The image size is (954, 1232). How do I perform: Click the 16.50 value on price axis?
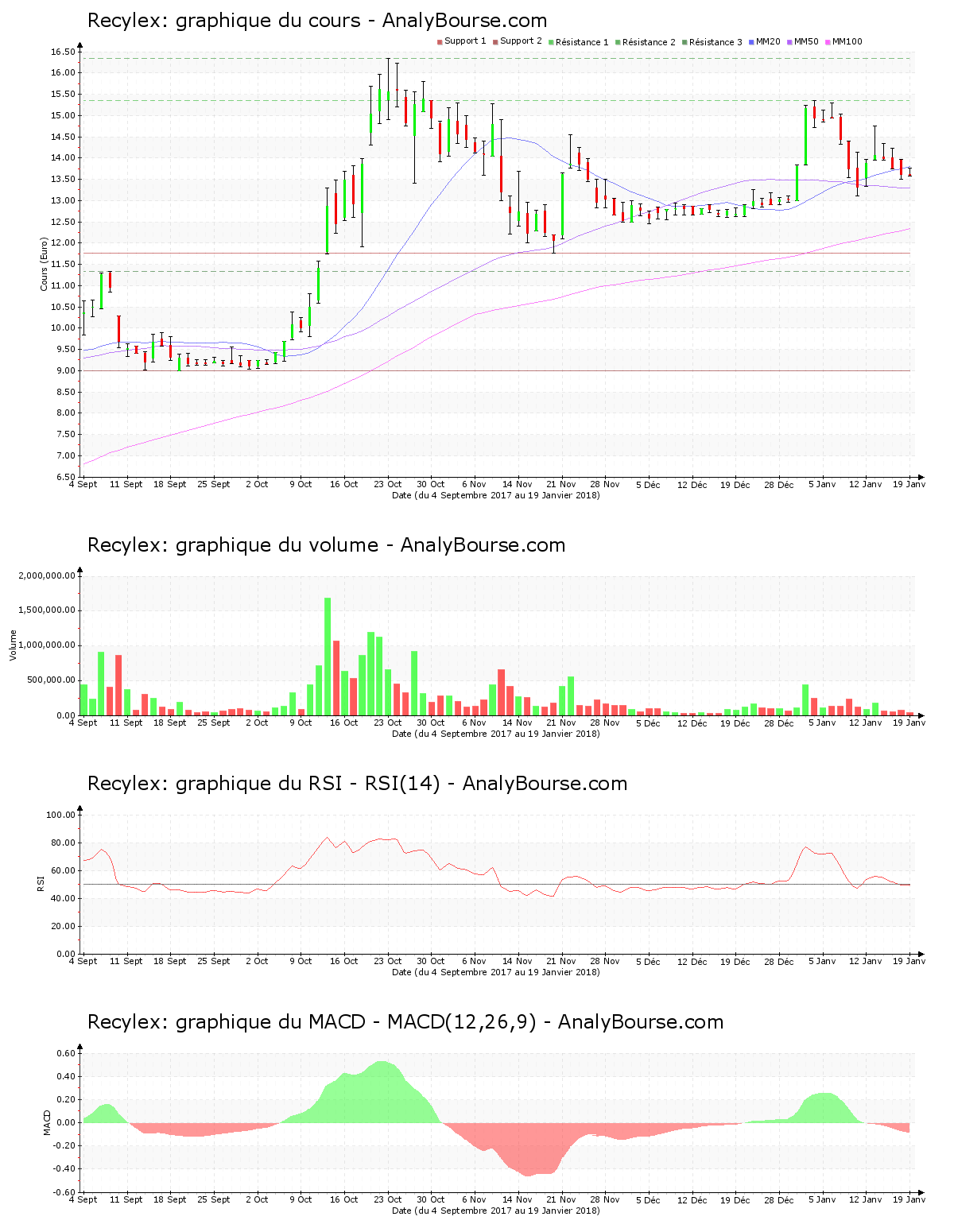(x=63, y=52)
